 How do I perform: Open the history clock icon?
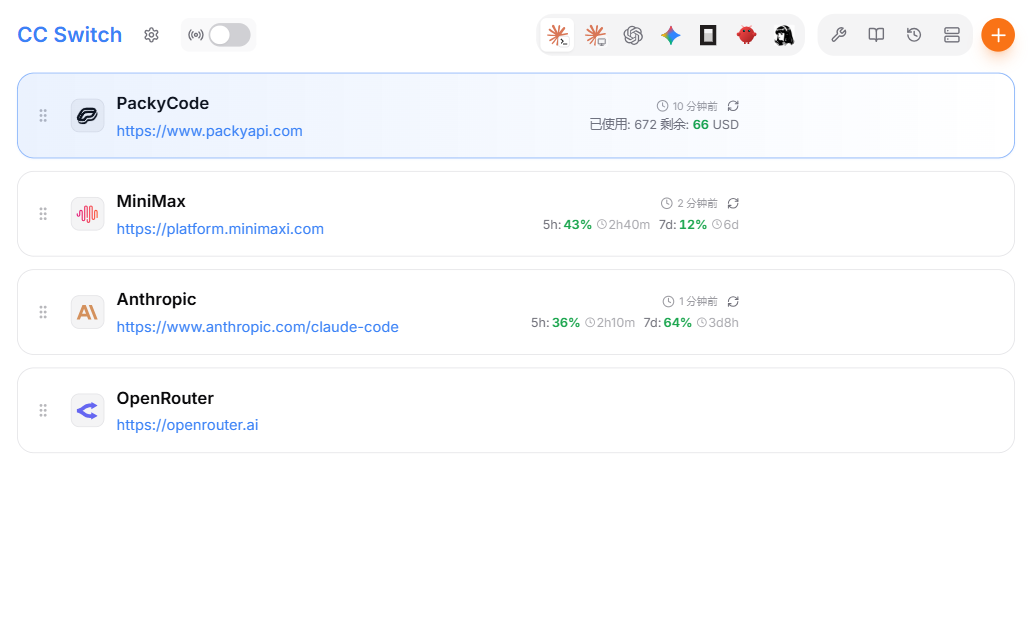pos(914,35)
